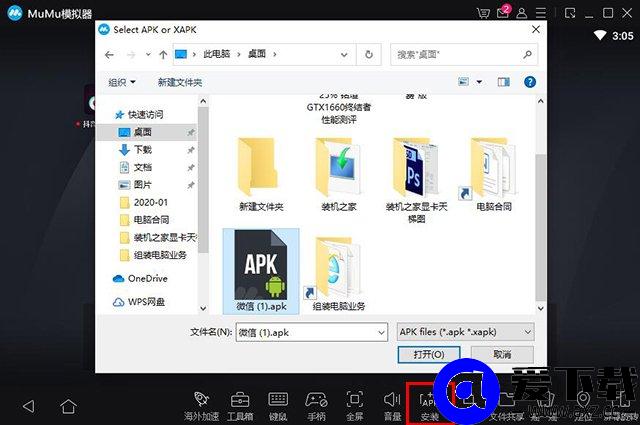
Task: Click the computer icon in address bar
Action: (181, 54)
